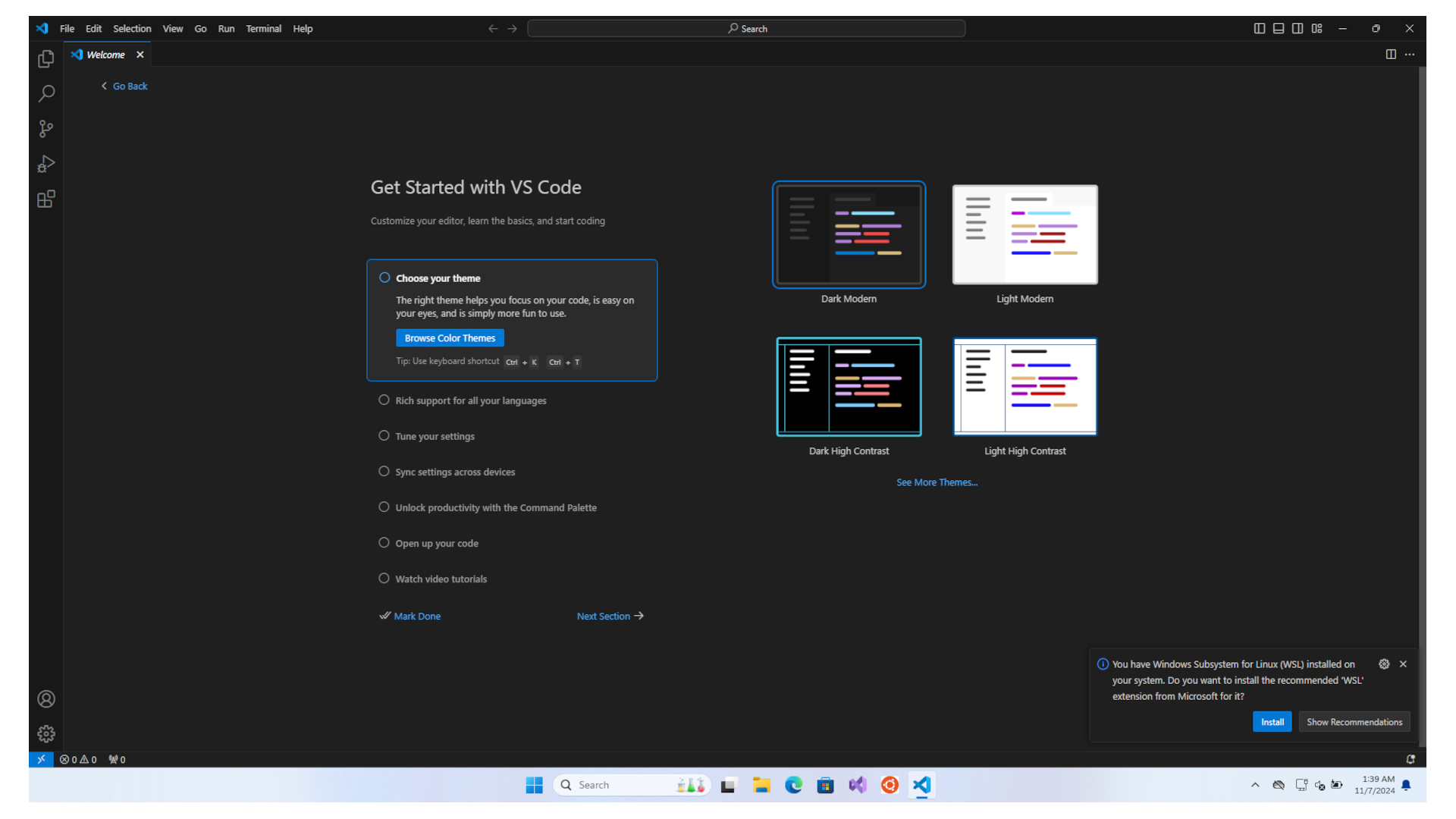Install the recommended WSL extension
Image resolution: width=1456 pixels, height=819 pixels.
click(x=1272, y=721)
